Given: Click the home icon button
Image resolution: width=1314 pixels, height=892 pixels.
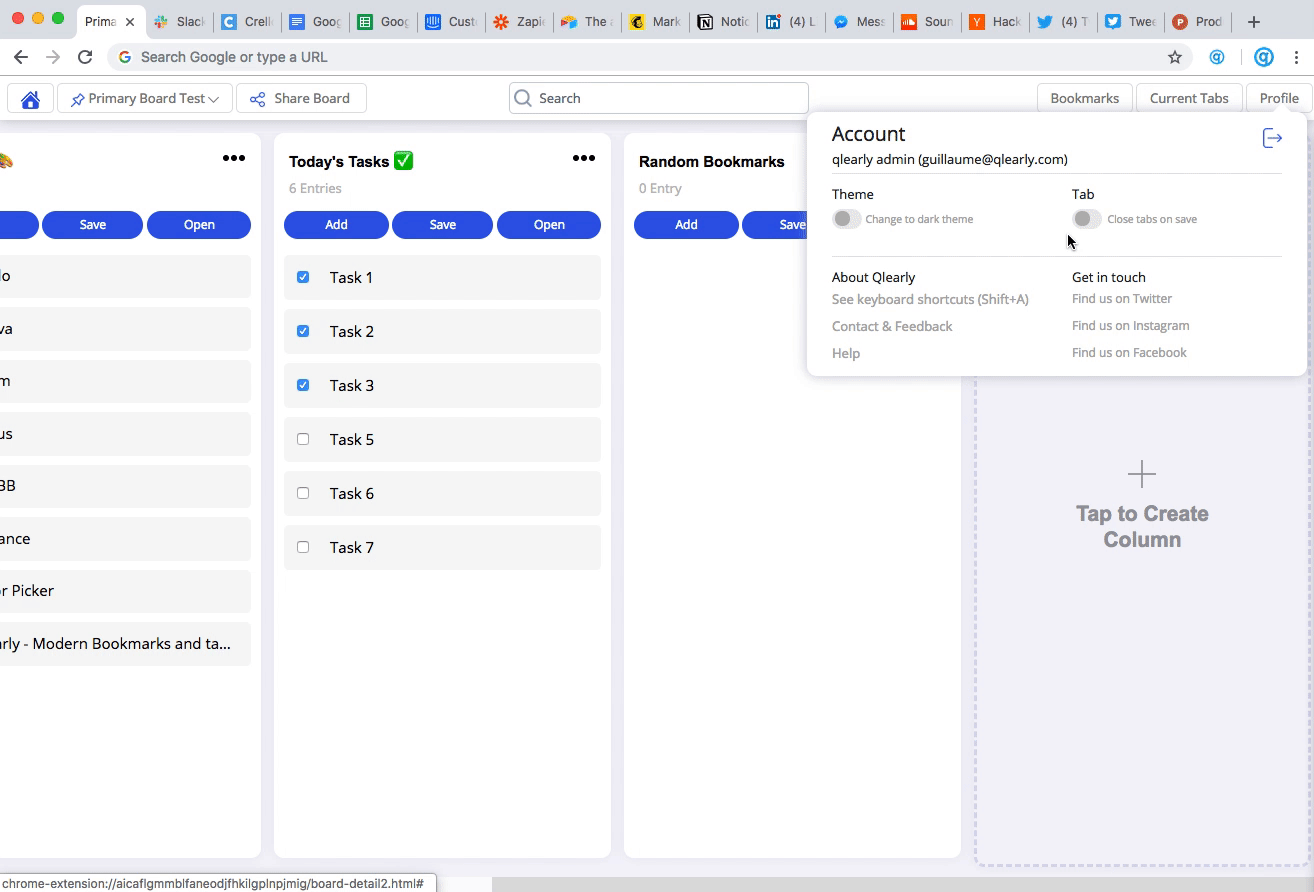Looking at the screenshot, I should click(x=30, y=99).
